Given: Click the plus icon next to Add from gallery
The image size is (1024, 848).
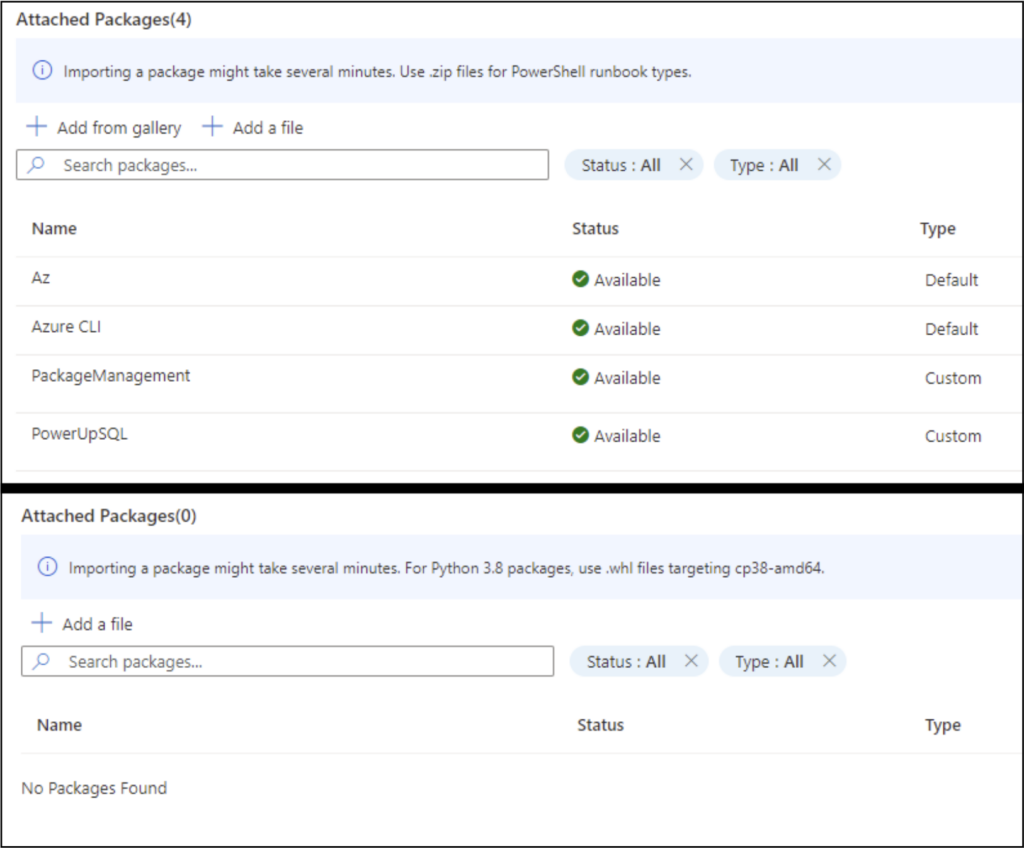Looking at the screenshot, I should 37,126.
